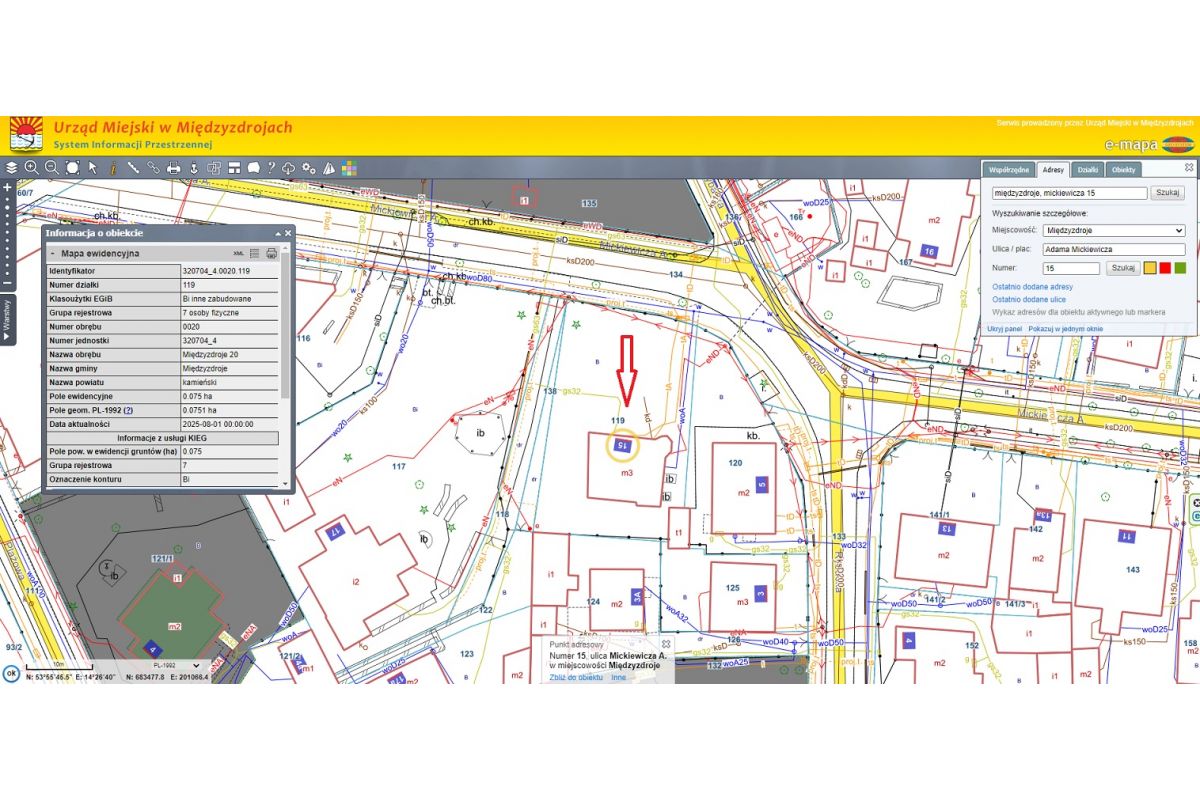The image size is (1200, 800).
Task: Collapse the Mapa ewidencyjna section
Action: coord(52,254)
